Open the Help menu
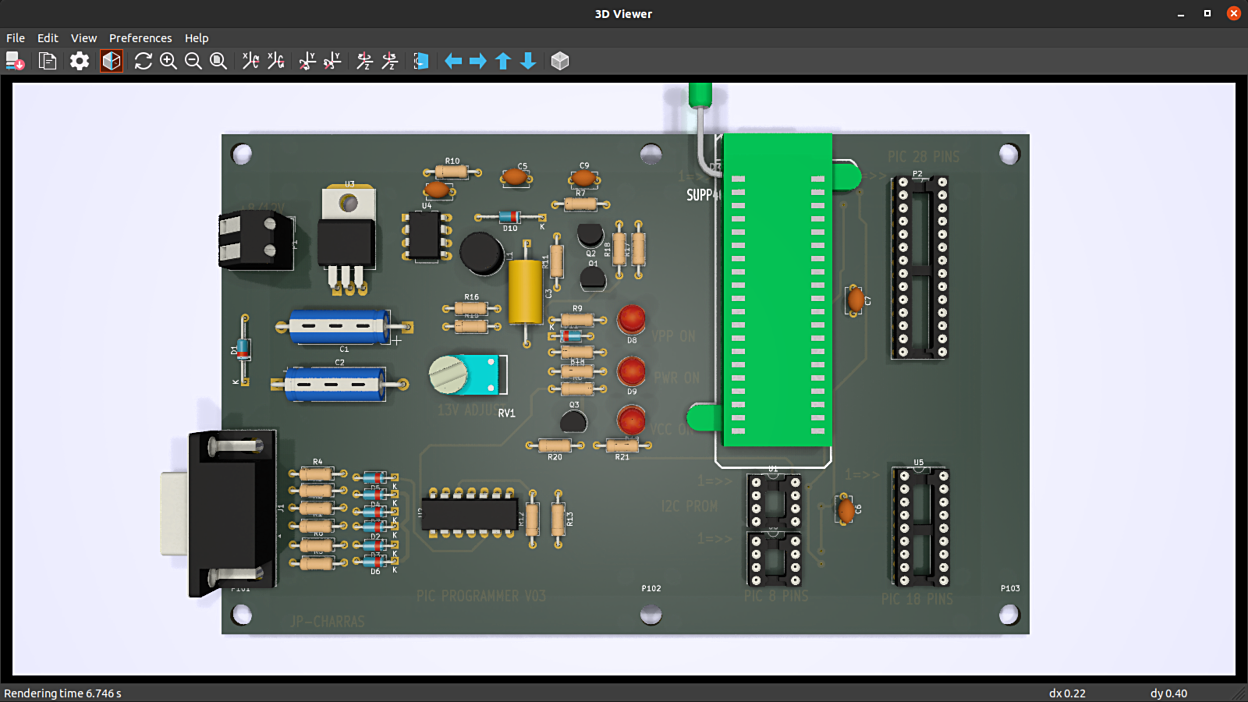The width and height of the screenshot is (1248, 702). pyautogui.click(x=197, y=38)
